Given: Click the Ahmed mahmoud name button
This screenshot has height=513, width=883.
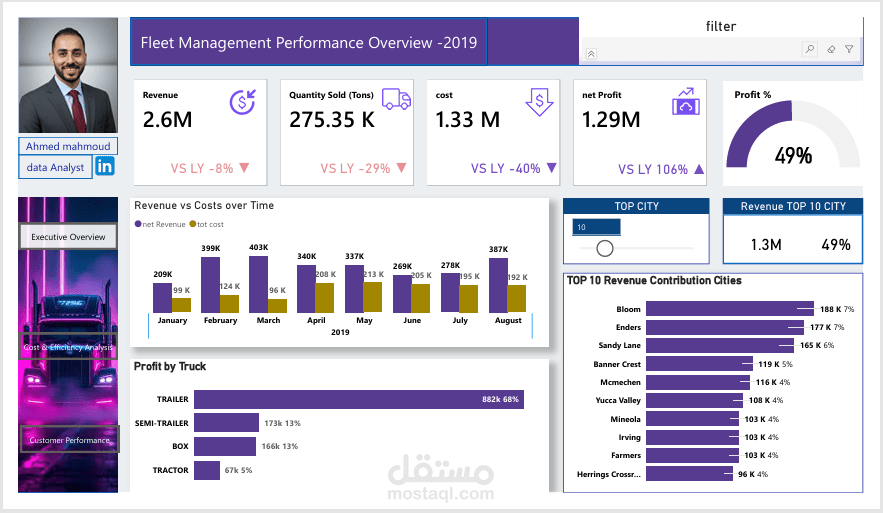Looking at the screenshot, I should (x=68, y=146).
